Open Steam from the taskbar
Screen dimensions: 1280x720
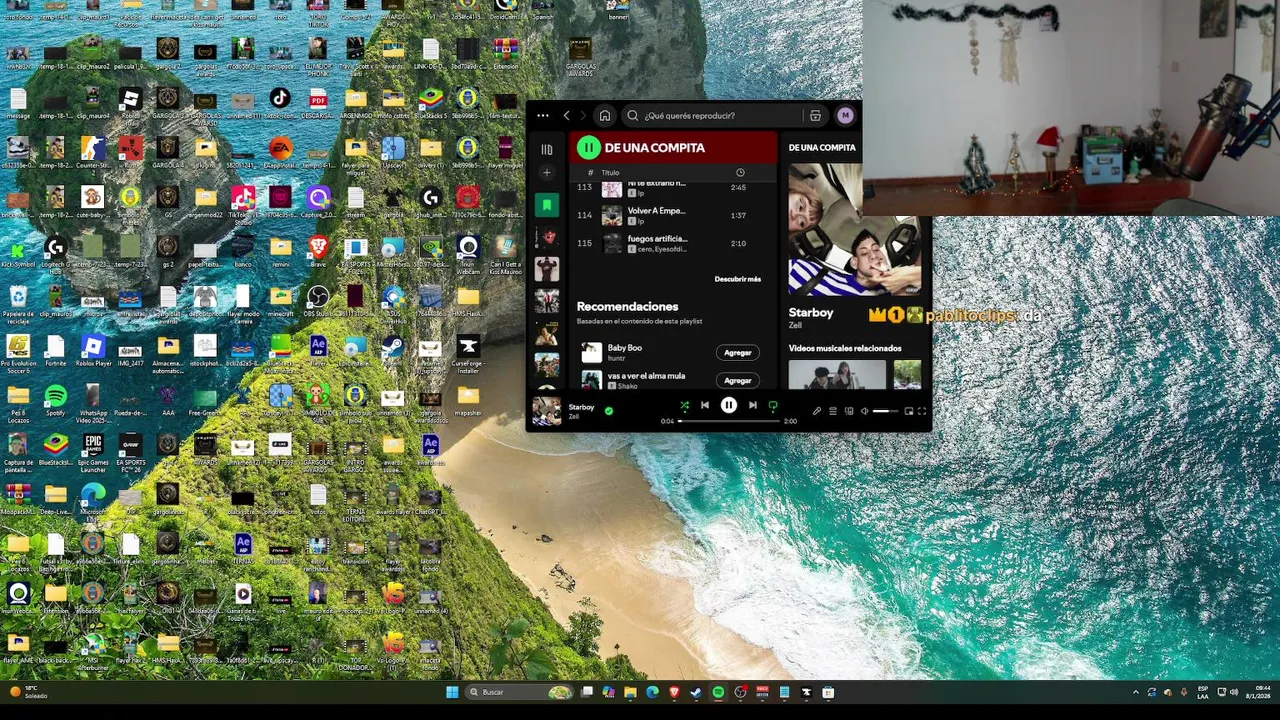click(x=696, y=692)
